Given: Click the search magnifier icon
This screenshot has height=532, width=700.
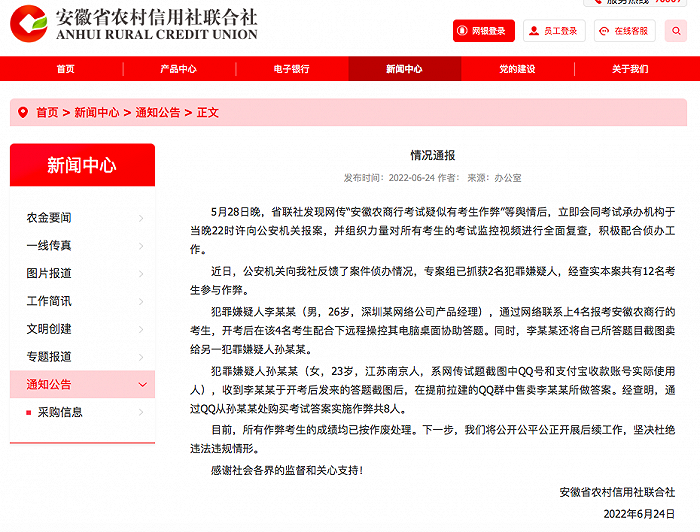Looking at the screenshot, I should (676, 31).
